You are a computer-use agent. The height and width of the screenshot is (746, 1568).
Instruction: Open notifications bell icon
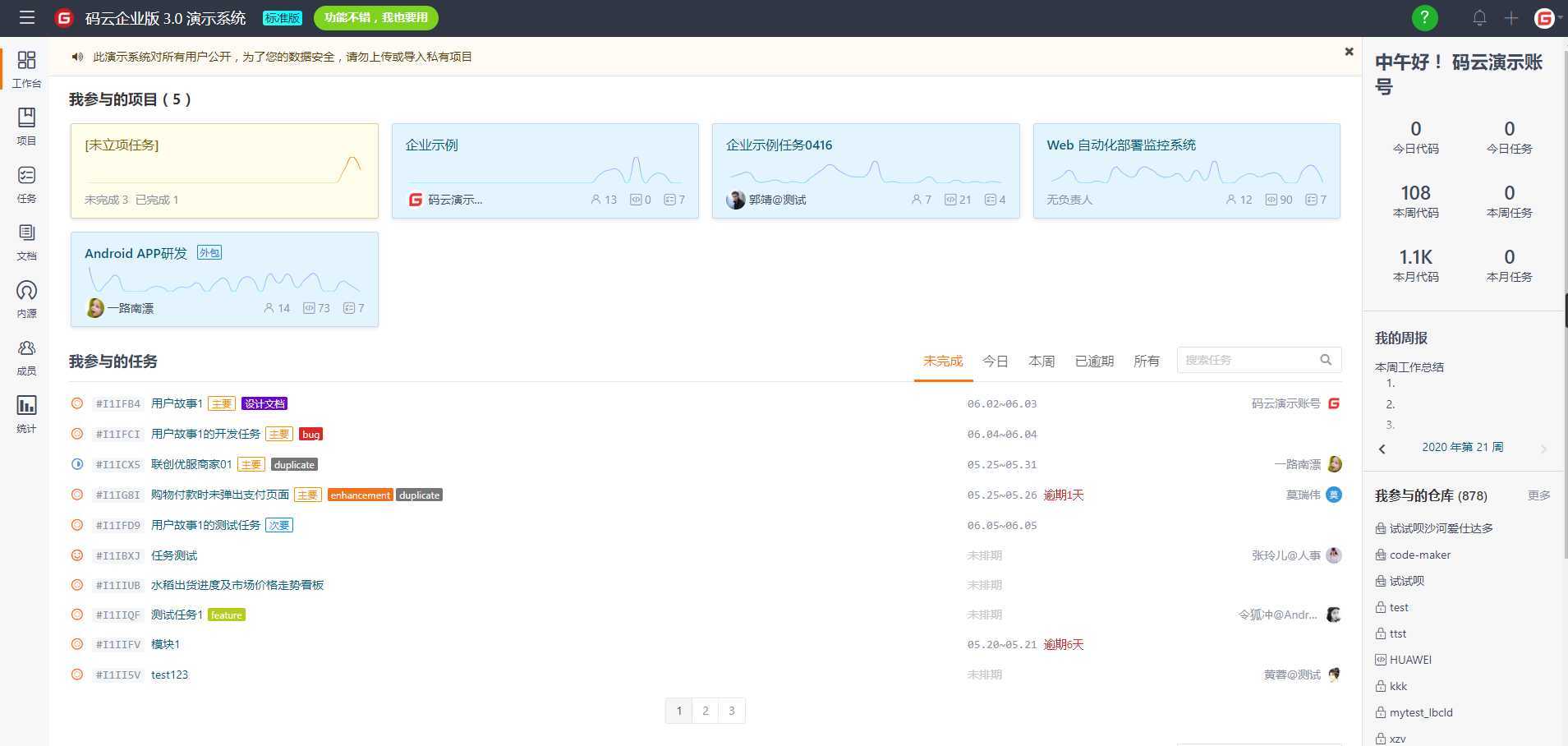click(x=1479, y=18)
